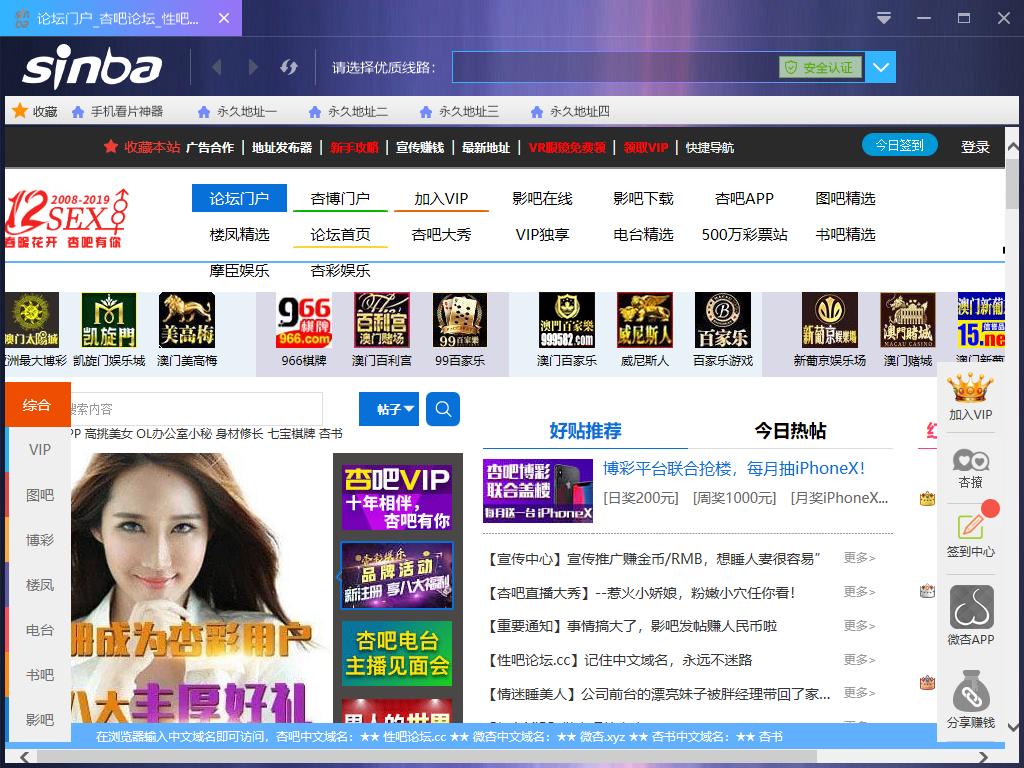This screenshot has height=768, width=1024.
Task: Click the 登录 login link
Action: coord(975,147)
